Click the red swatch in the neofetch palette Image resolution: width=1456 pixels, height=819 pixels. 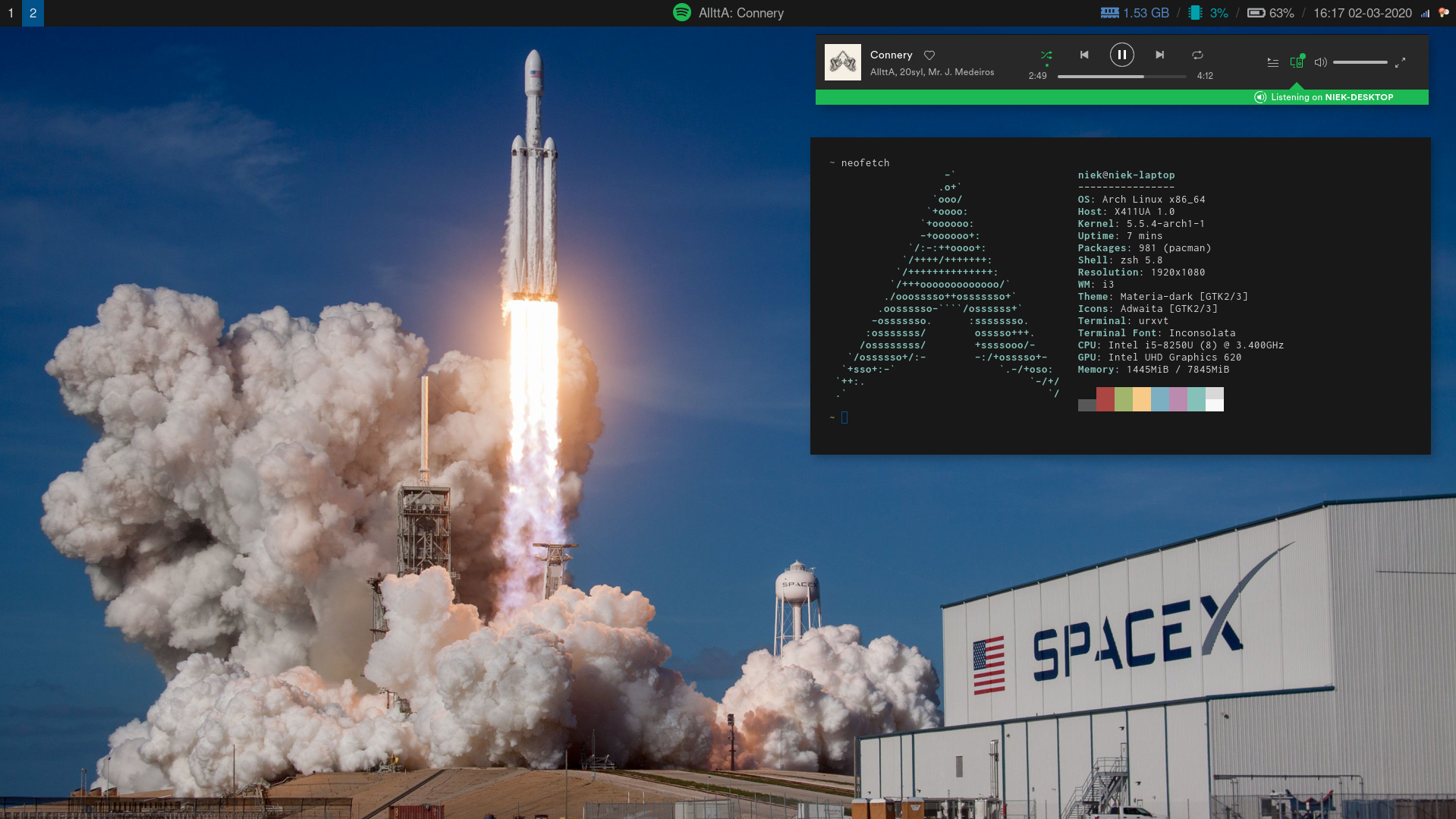1105,399
